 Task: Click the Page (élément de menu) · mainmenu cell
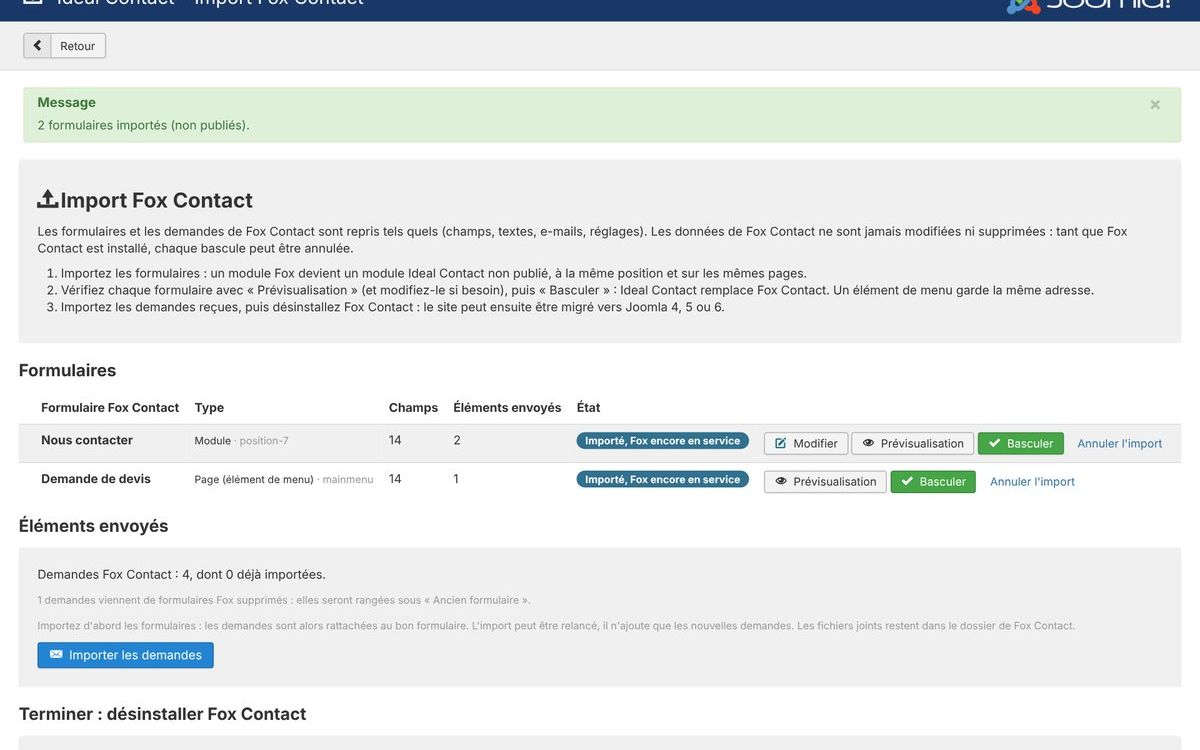(x=284, y=480)
